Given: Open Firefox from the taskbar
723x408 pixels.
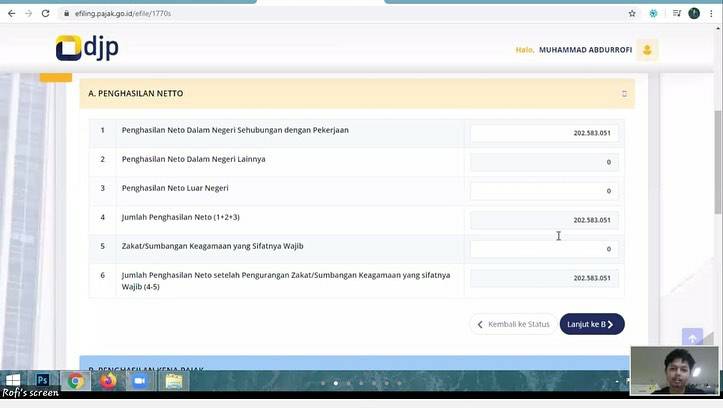Looking at the screenshot, I should pos(107,381).
